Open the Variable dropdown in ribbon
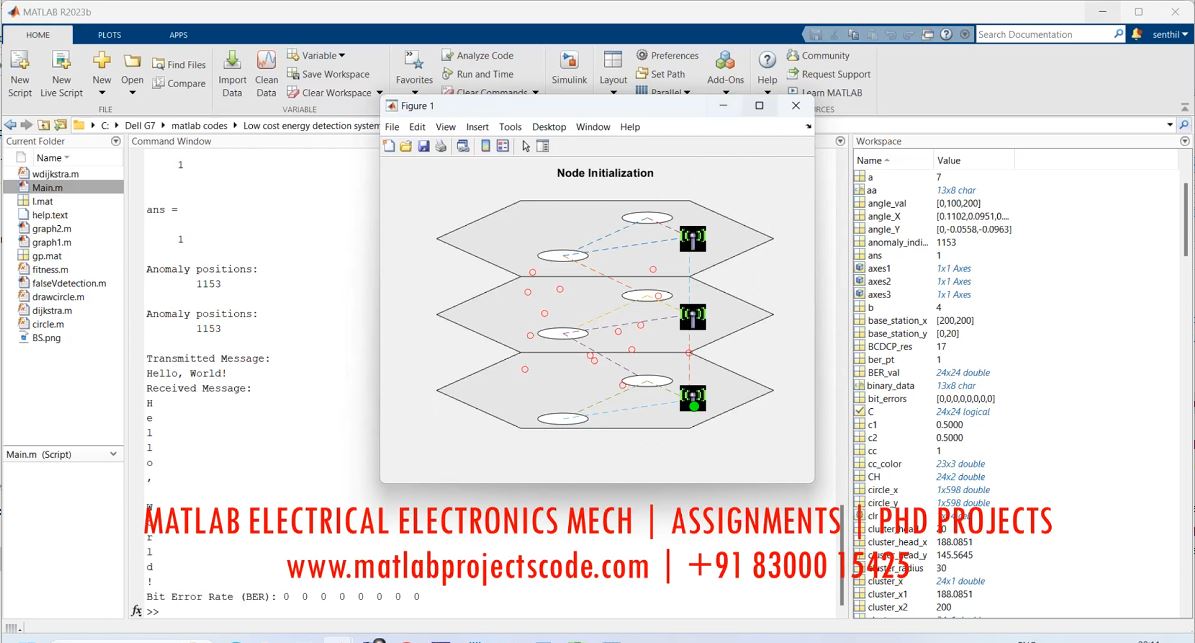Image resolution: width=1195 pixels, height=643 pixels. (316, 56)
